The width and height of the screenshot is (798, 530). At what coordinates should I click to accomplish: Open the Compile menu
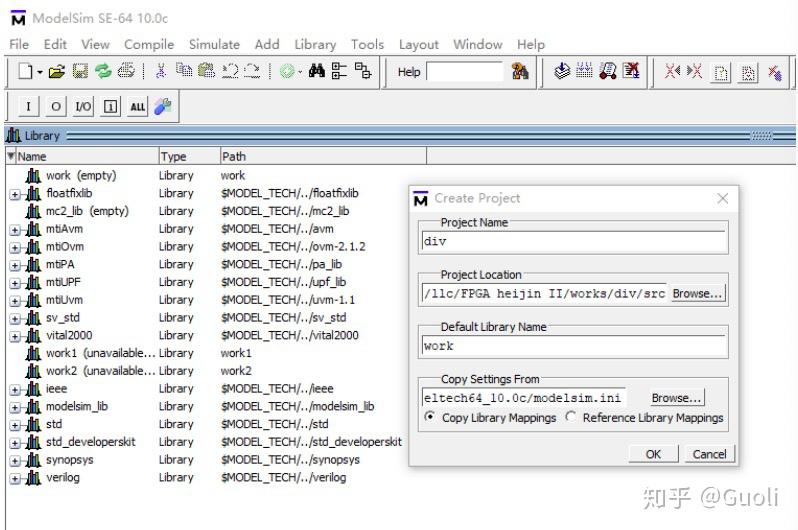click(149, 44)
